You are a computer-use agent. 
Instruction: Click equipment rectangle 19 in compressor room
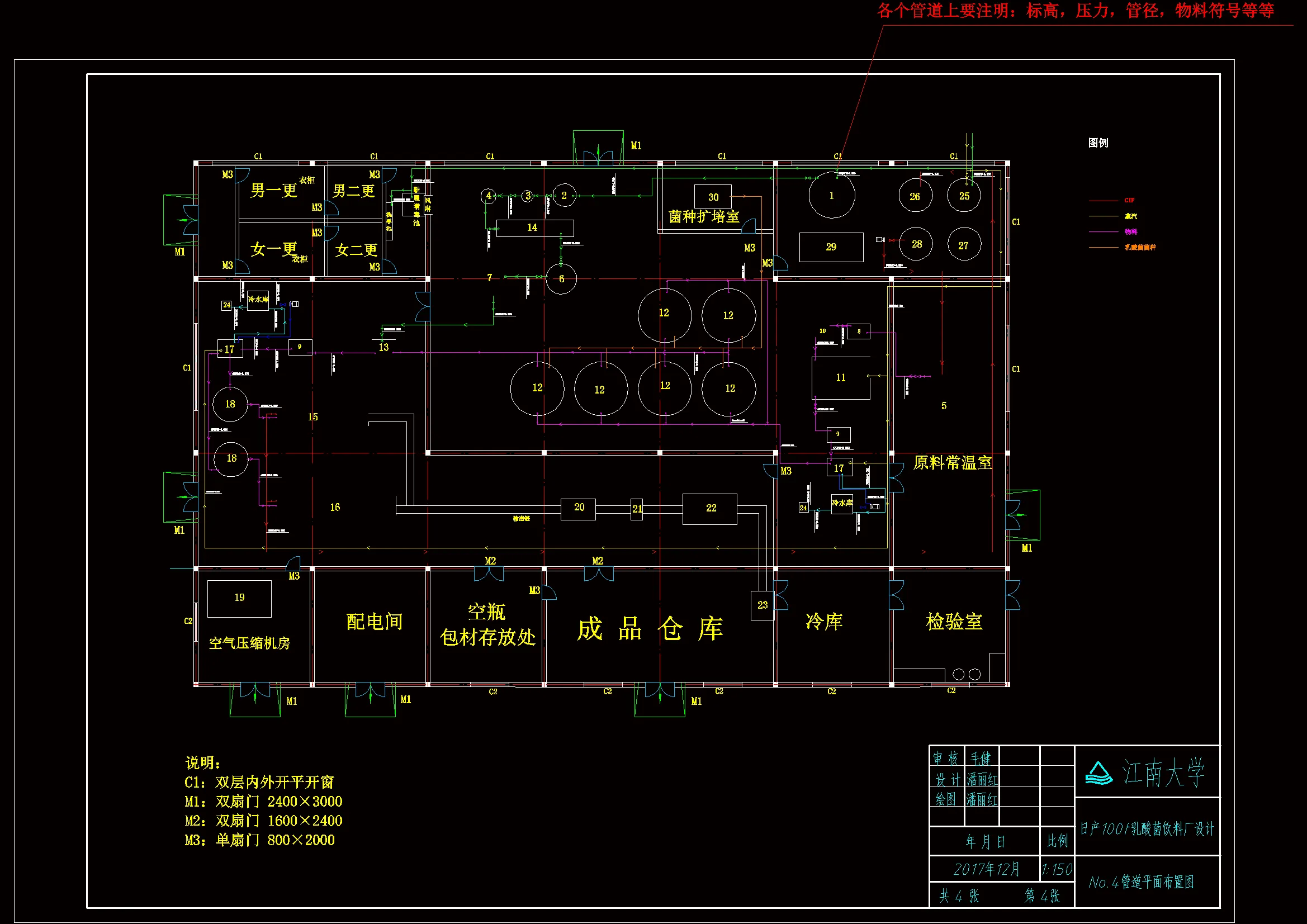239,598
